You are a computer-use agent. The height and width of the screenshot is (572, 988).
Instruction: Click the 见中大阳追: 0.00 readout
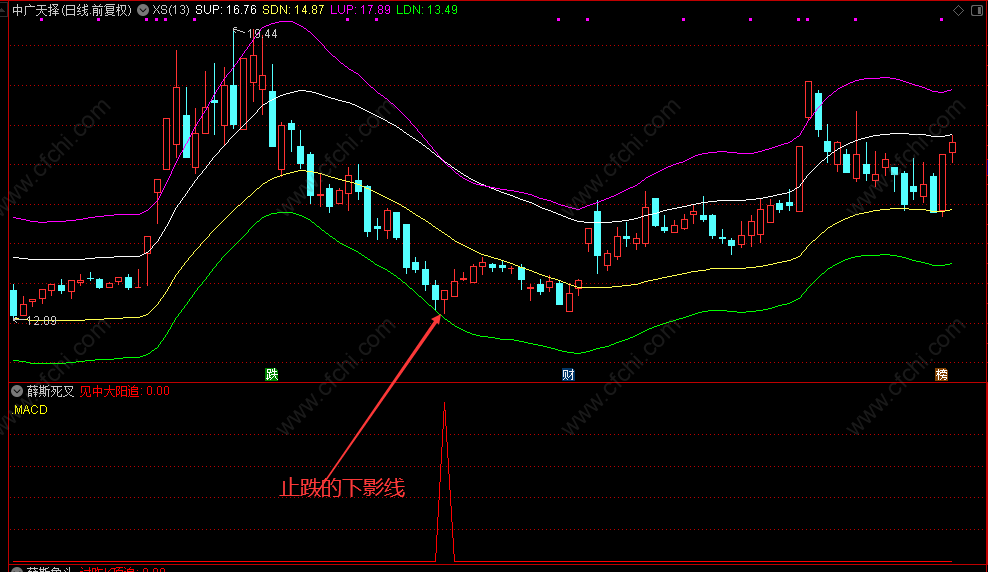click(125, 391)
